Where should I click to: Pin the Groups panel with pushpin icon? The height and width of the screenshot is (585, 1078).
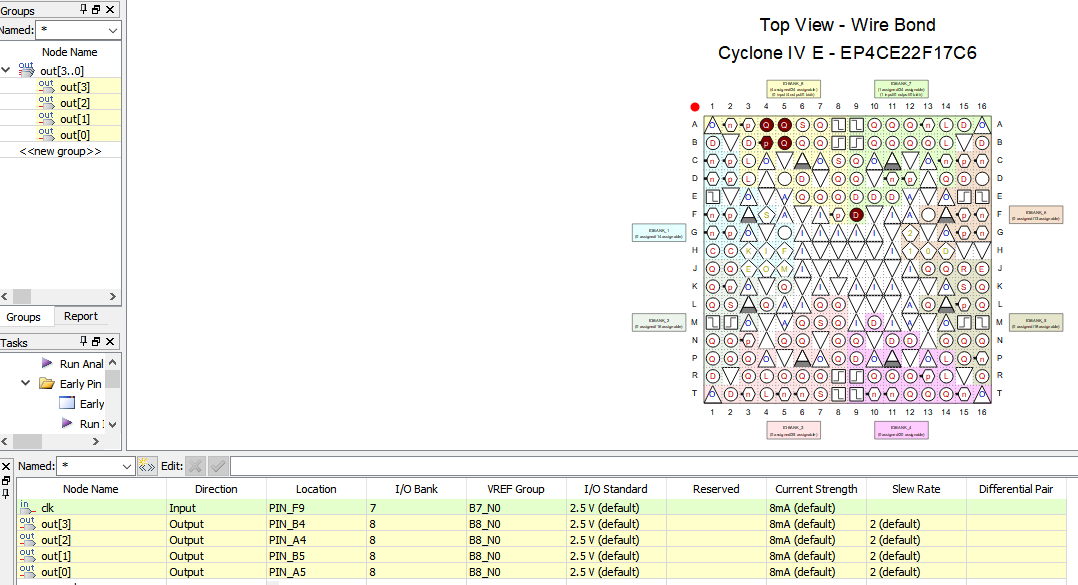point(83,9)
